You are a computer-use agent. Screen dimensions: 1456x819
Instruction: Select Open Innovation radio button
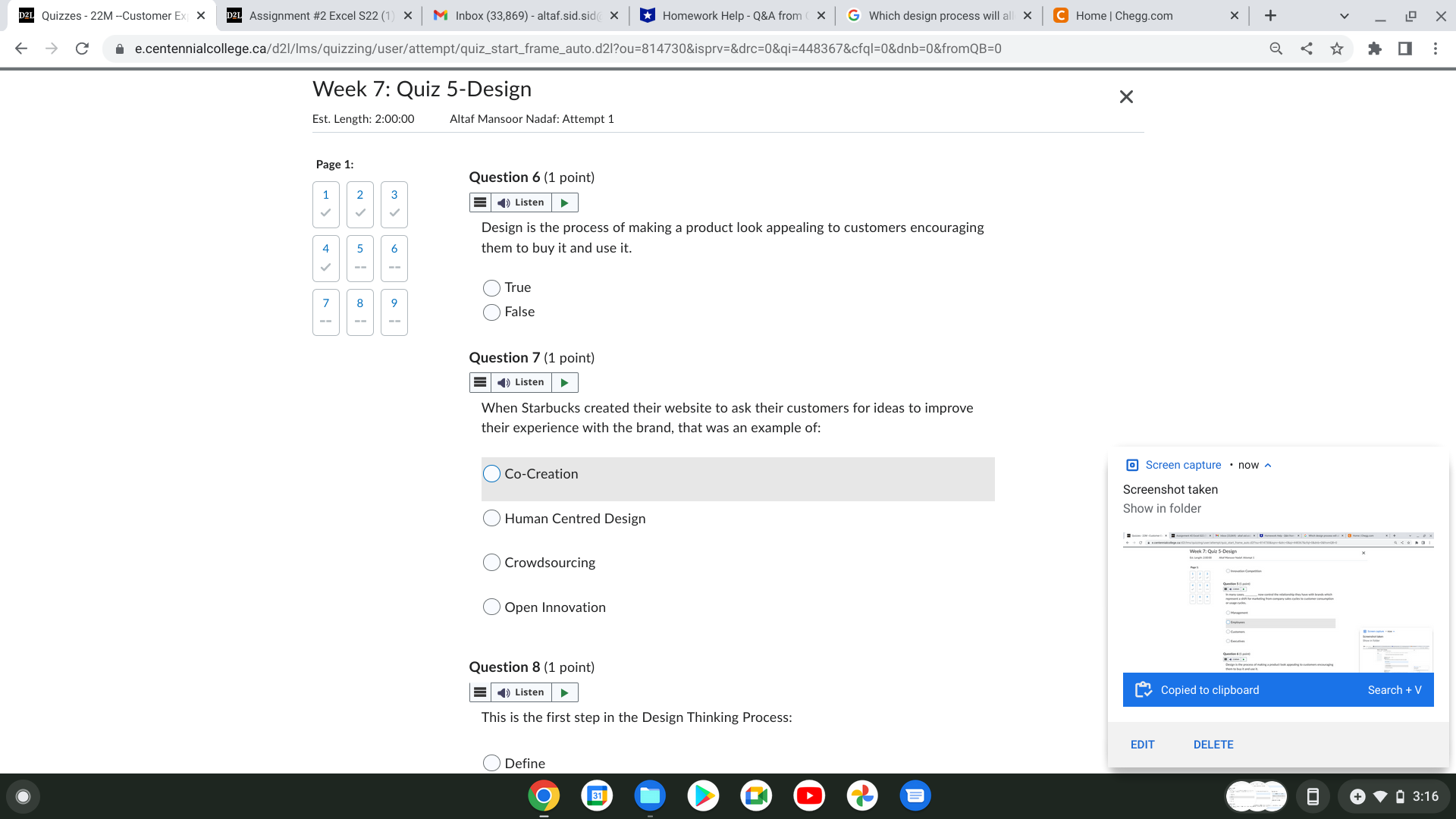[x=491, y=607]
